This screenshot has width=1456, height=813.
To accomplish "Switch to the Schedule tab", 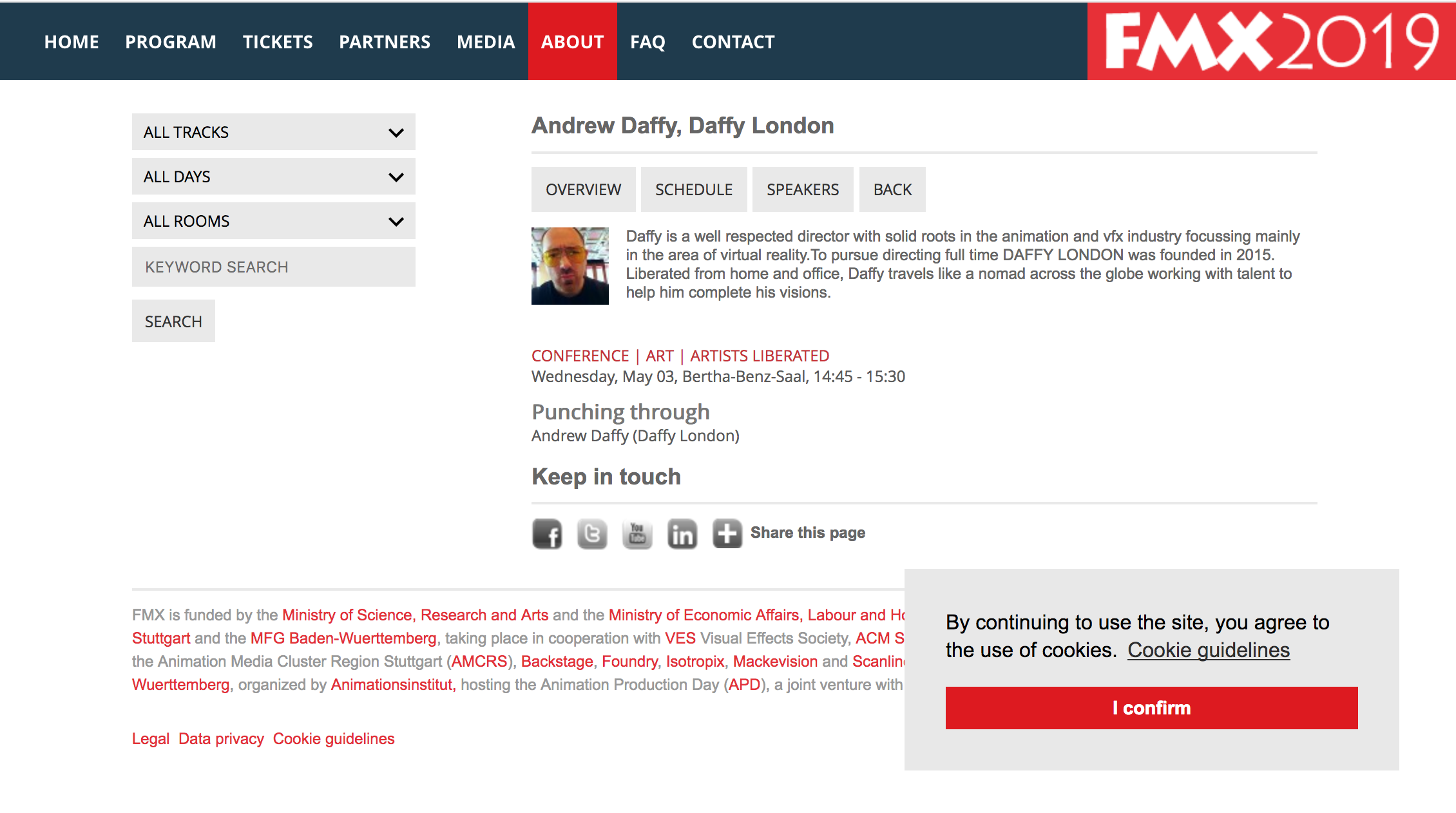I will click(x=693, y=189).
